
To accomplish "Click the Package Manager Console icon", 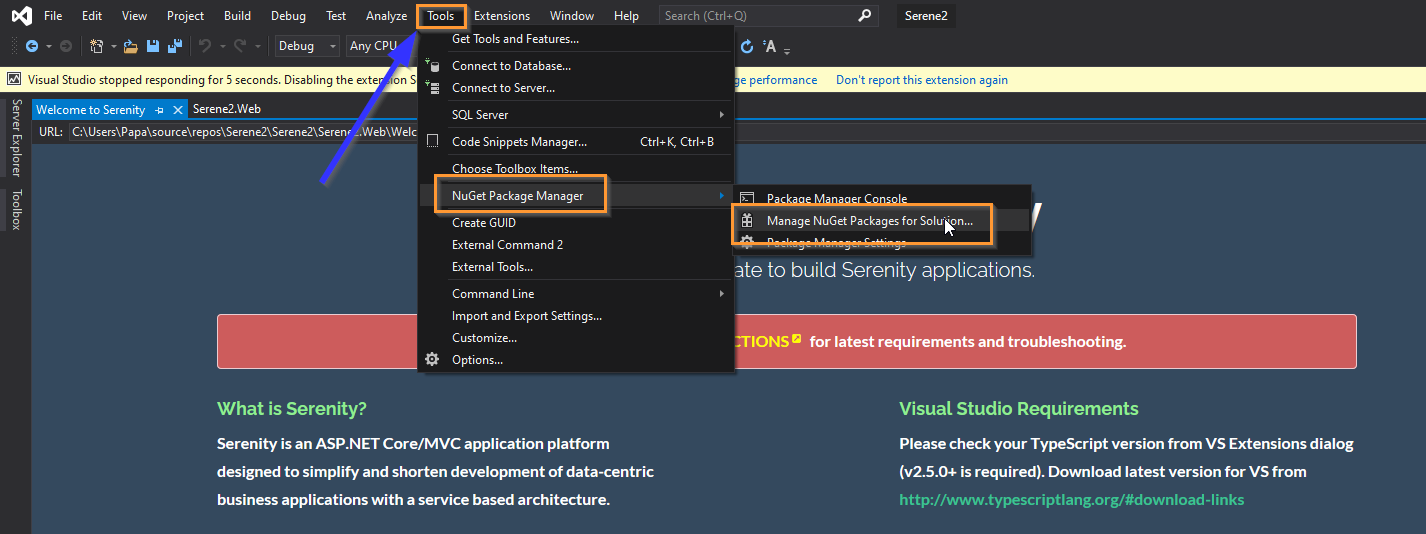I will [x=747, y=199].
